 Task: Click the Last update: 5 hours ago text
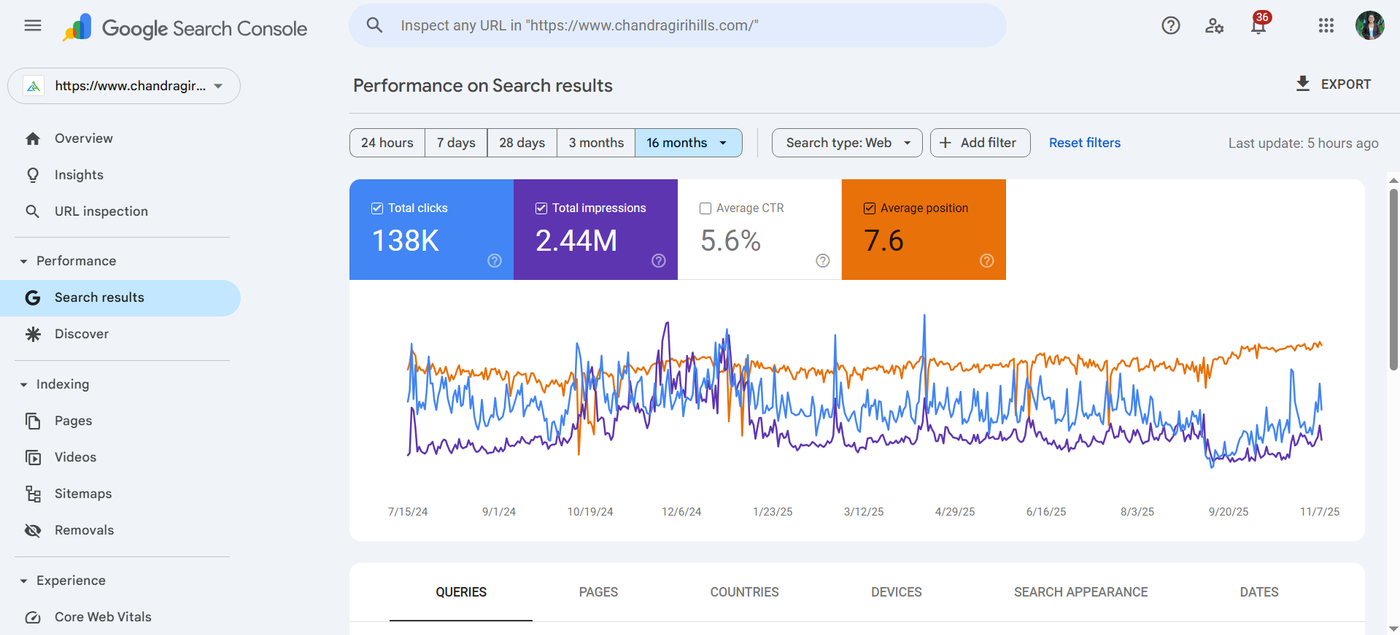click(x=1303, y=143)
